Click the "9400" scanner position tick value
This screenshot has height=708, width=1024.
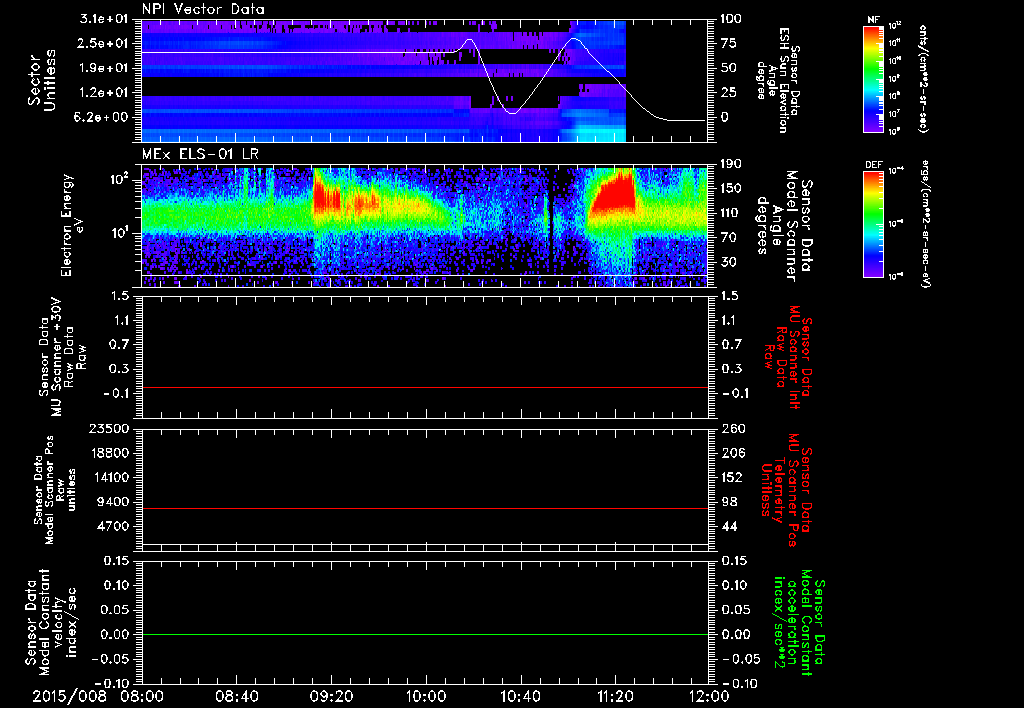[x=113, y=502]
